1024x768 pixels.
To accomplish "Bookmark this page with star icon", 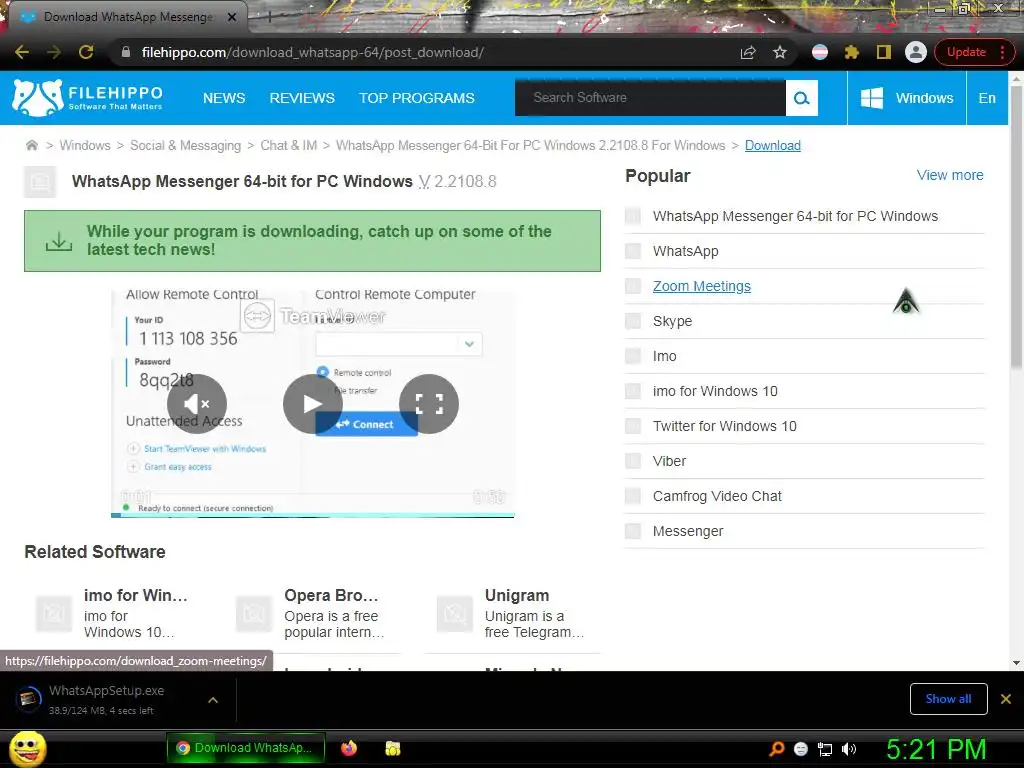I will click(x=780, y=52).
